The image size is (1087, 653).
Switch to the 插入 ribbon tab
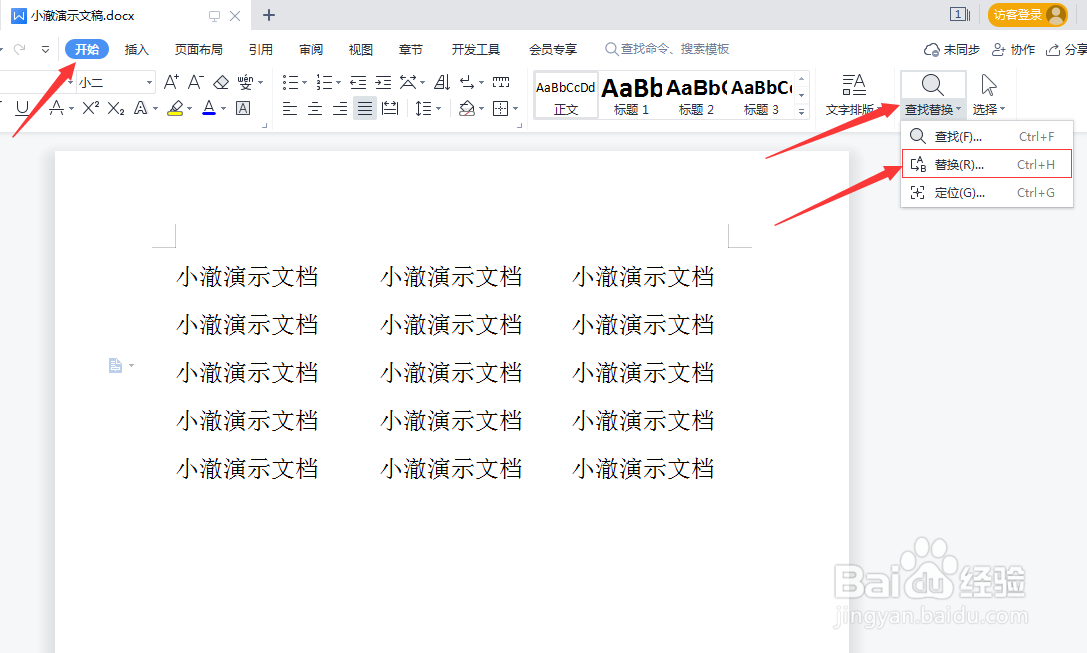[137, 48]
